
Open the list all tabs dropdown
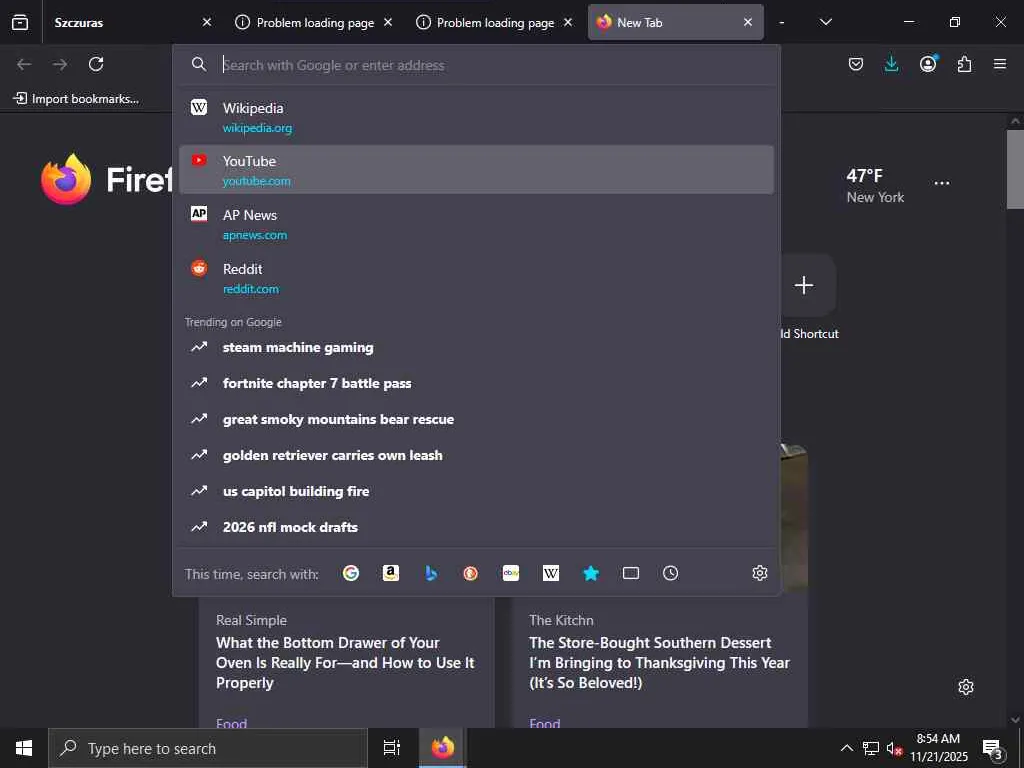(825, 22)
